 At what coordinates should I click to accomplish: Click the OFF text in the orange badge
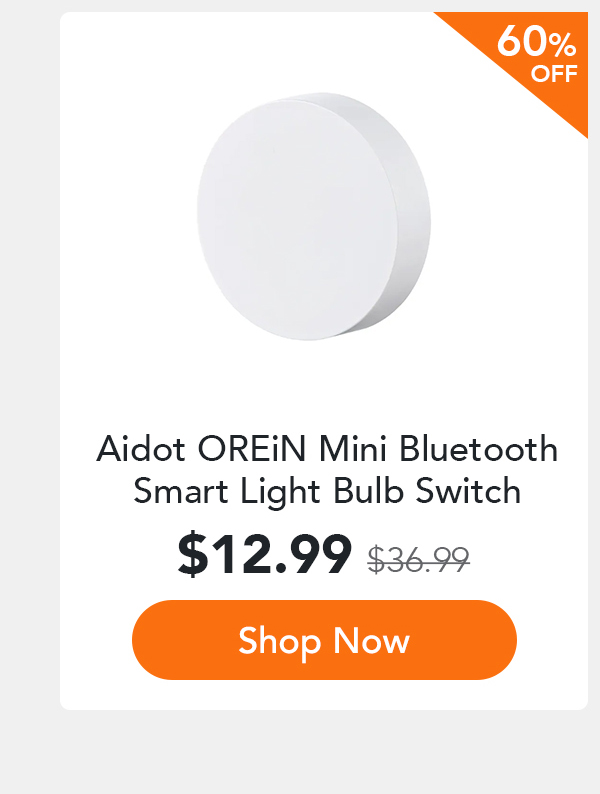click(554, 74)
